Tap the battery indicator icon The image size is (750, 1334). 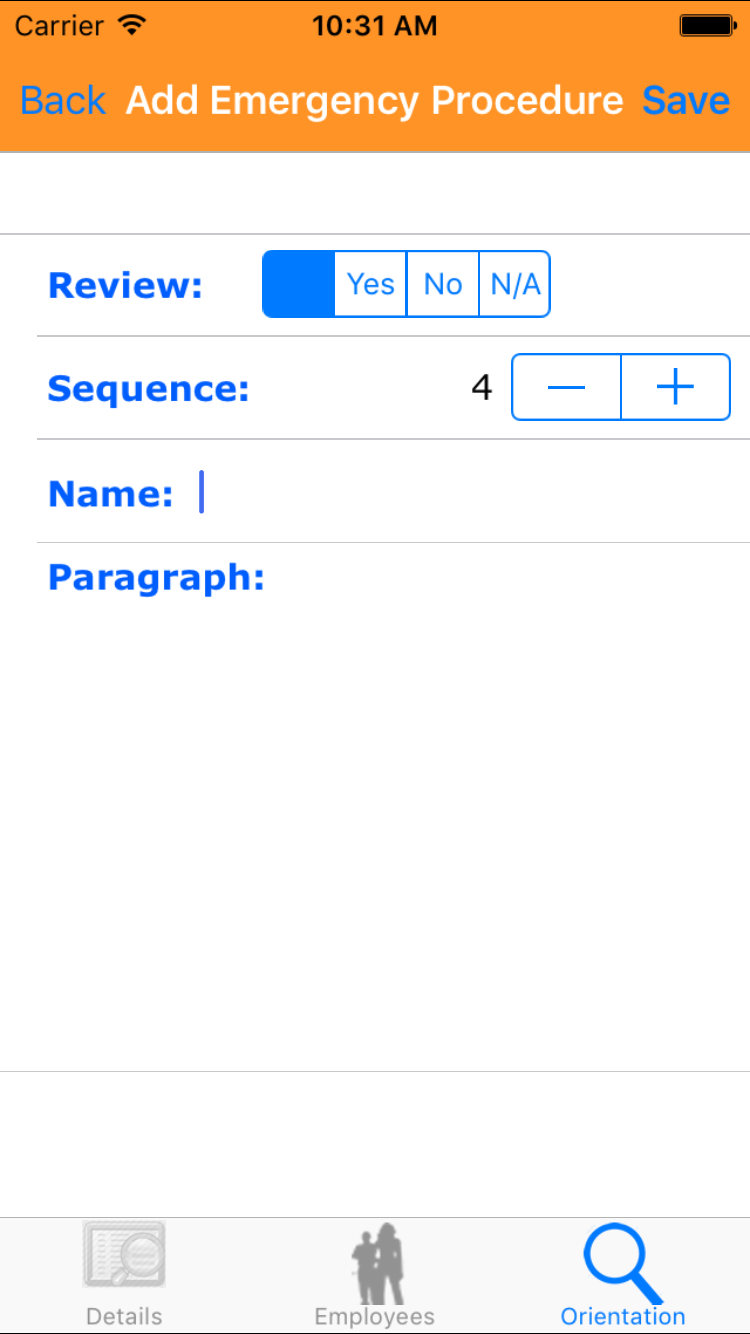pyautogui.click(x=707, y=26)
